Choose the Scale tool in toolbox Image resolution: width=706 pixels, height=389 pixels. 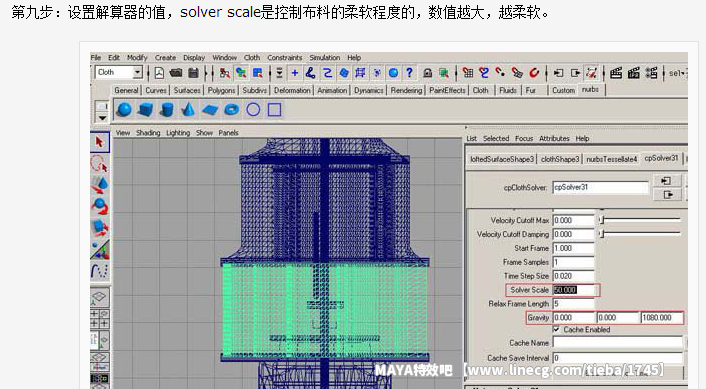(100, 228)
